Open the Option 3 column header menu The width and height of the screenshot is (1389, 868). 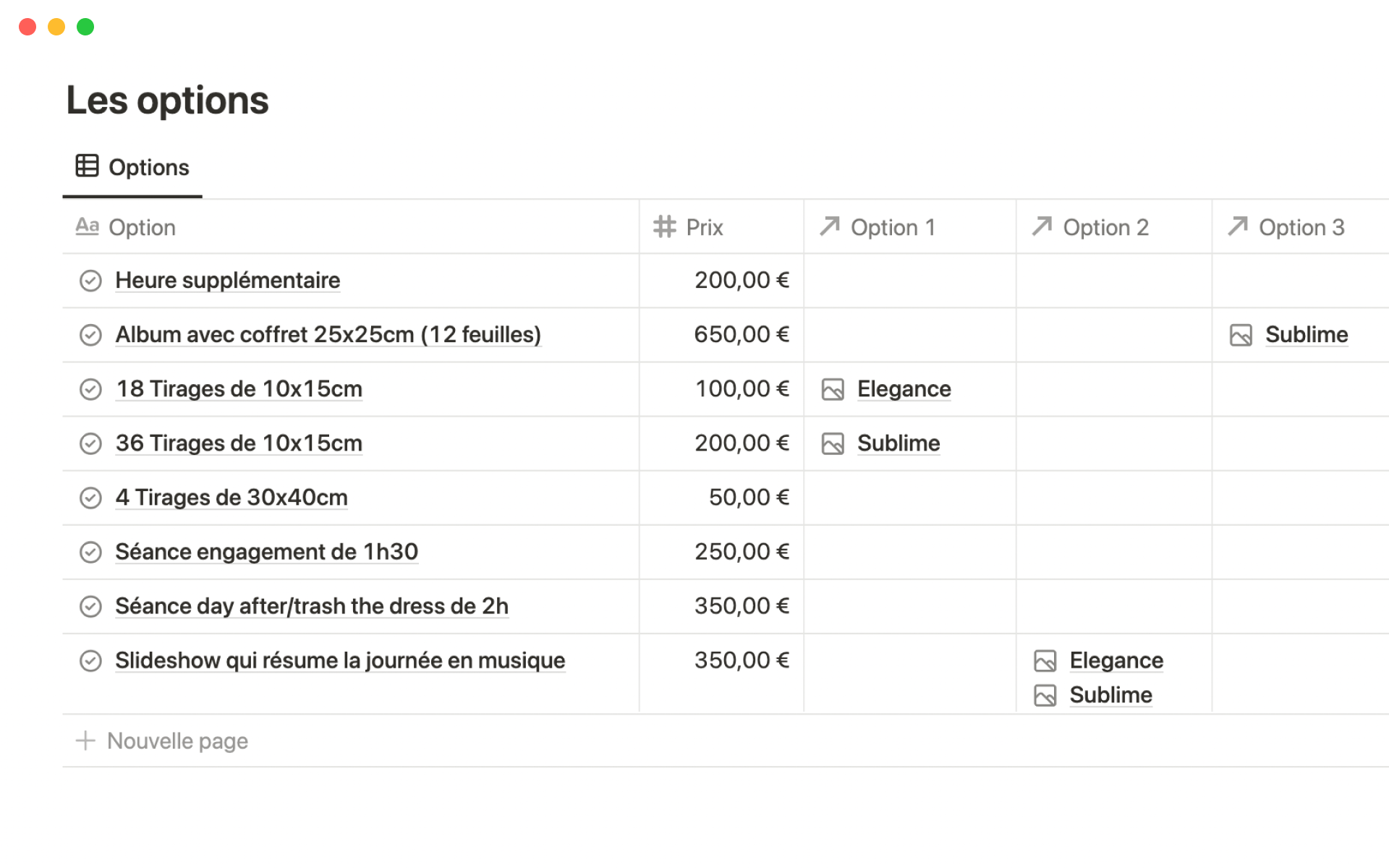1301,227
